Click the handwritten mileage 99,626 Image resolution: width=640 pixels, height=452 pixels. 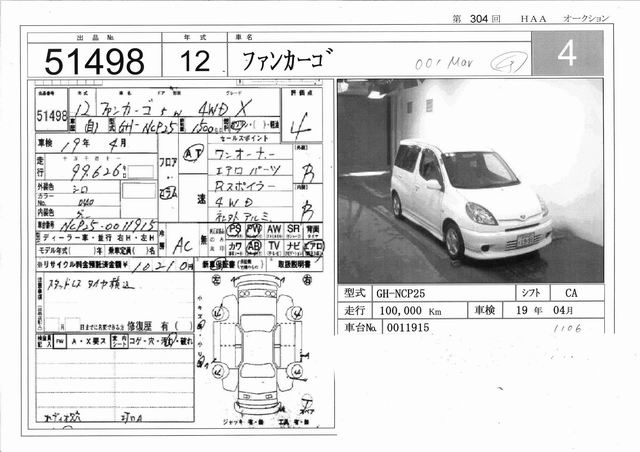click(97, 171)
